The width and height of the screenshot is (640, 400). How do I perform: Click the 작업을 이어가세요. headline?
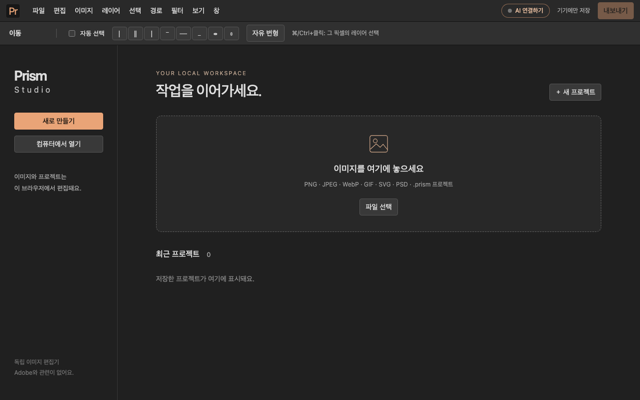pyautogui.click(x=208, y=91)
